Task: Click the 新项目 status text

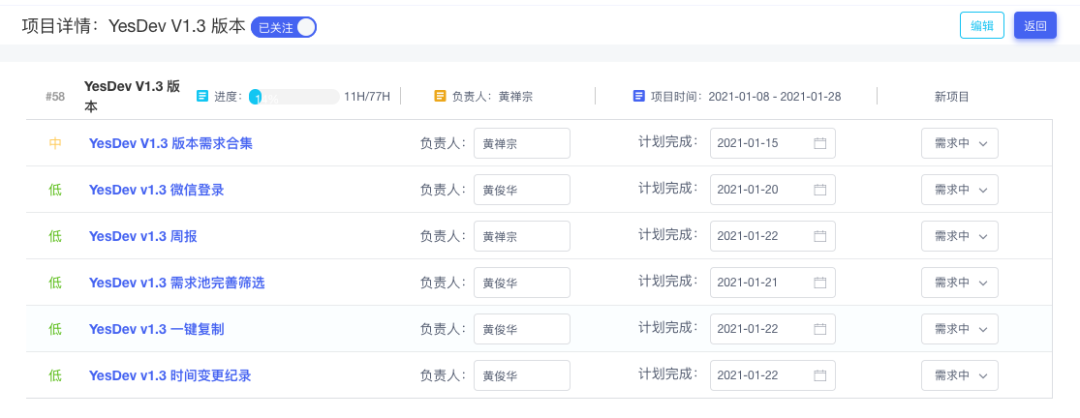Action: coord(952,97)
